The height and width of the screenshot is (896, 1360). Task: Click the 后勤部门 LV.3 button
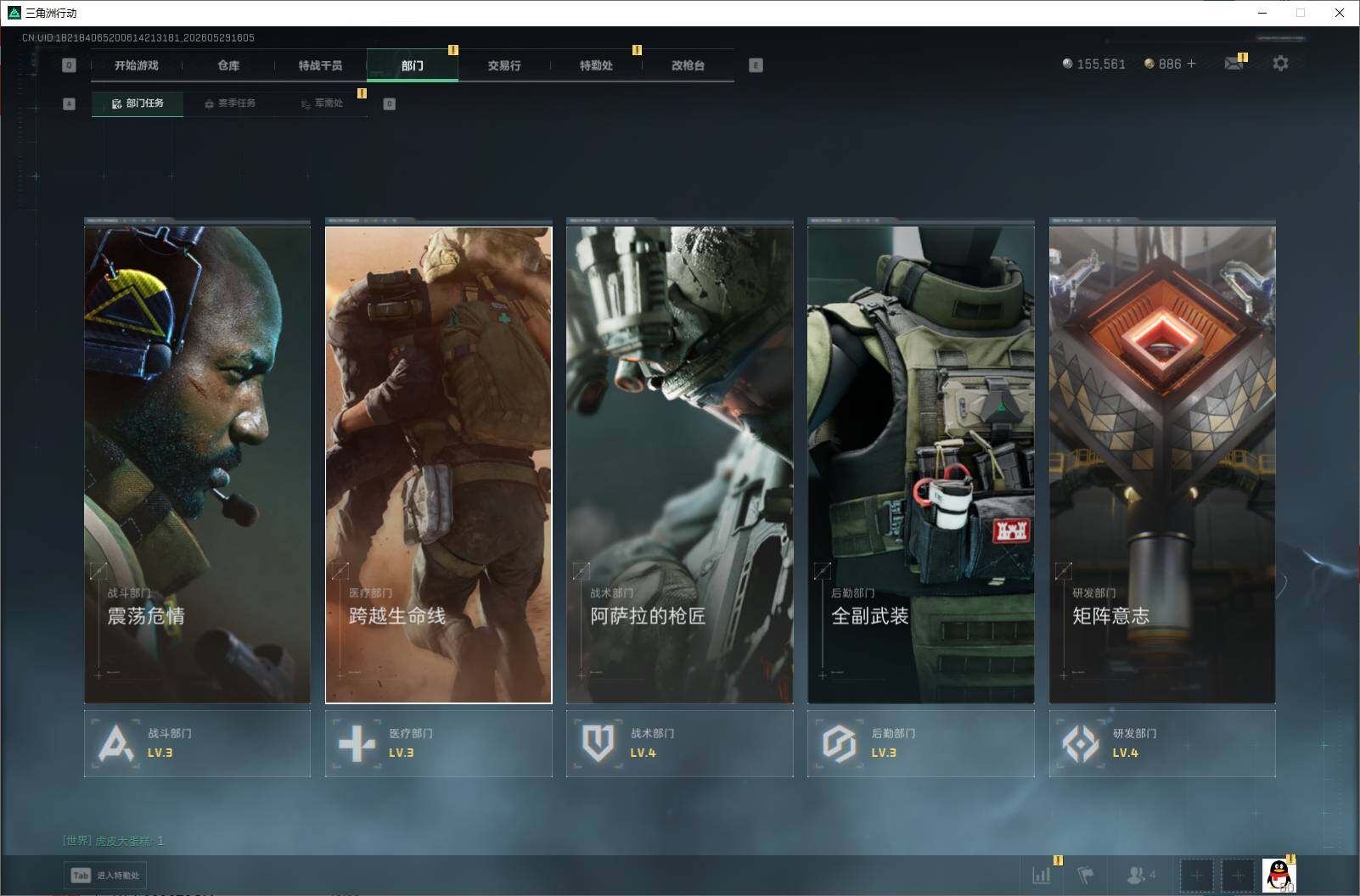point(921,743)
